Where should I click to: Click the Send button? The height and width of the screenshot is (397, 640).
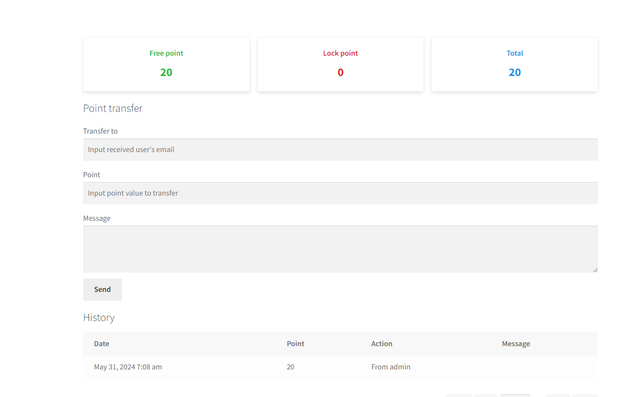102,289
